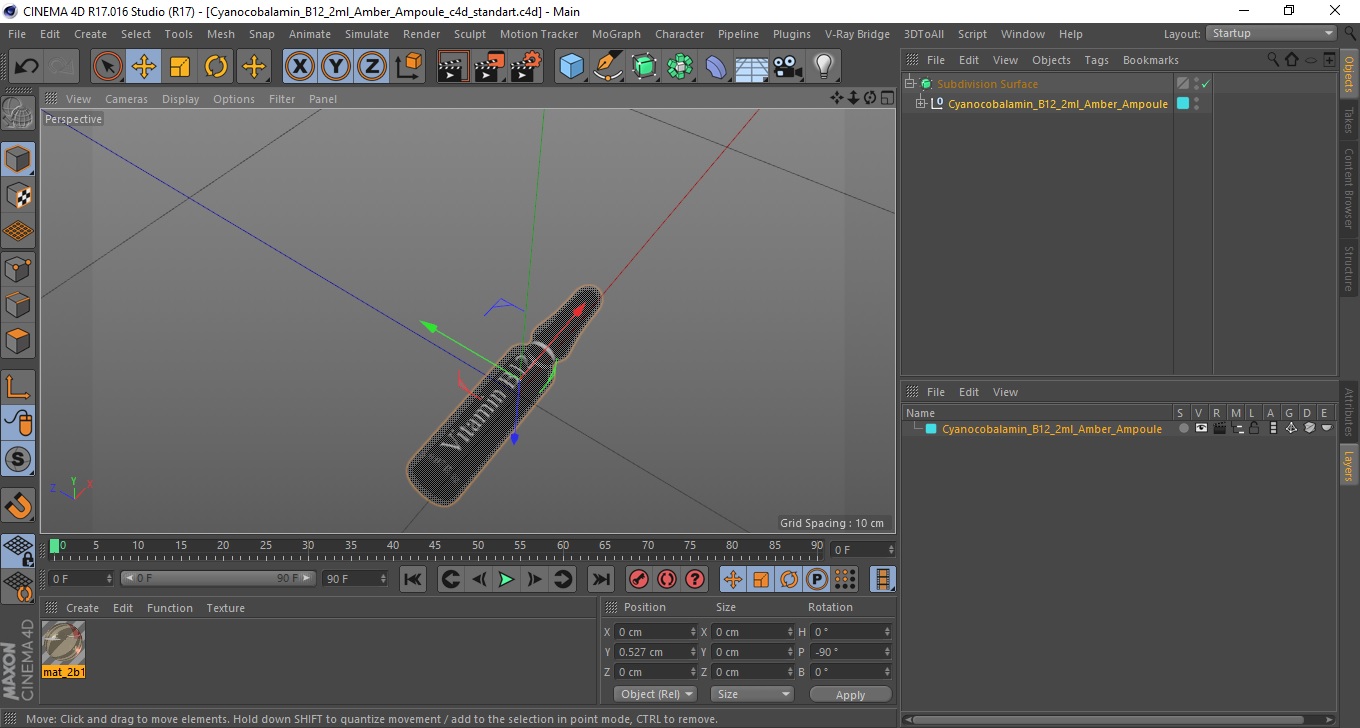Screen dimensions: 1360x728
Task: Open the MoGraph menu
Action: click(616, 34)
